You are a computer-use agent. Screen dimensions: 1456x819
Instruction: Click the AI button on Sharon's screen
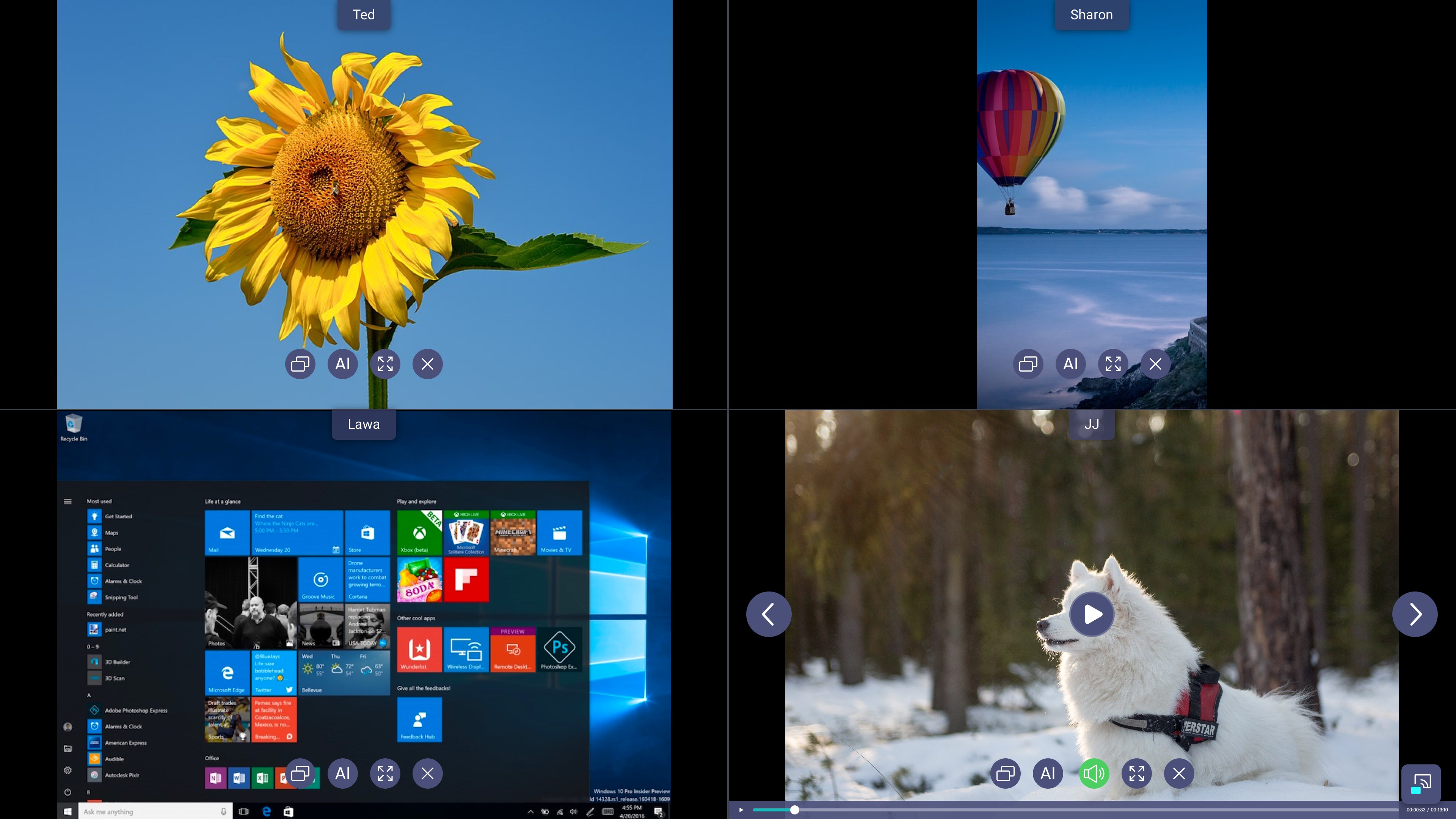pyautogui.click(x=1070, y=364)
